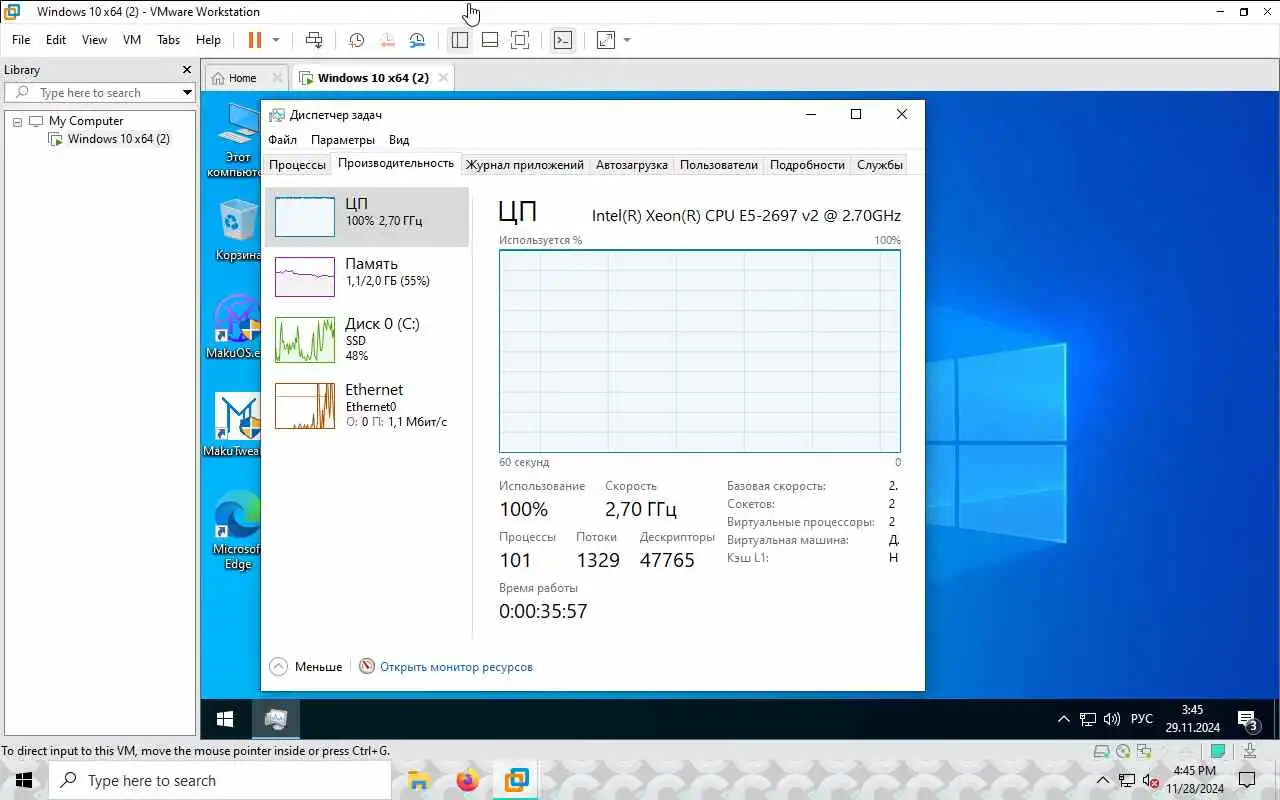Open the MakuTweaker desktop shortcut
The image size is (1280, 800).
(x=234, y=424)
